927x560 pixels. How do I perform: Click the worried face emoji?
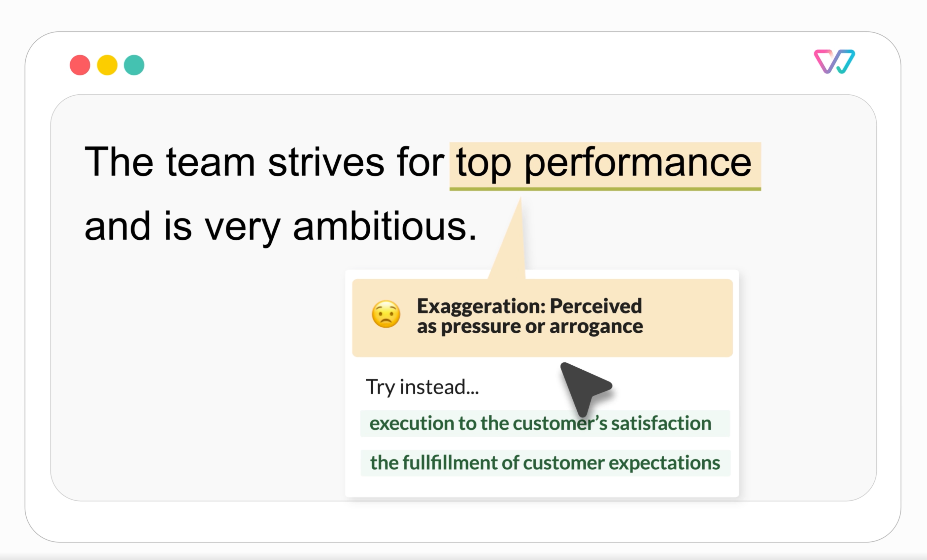385,316
